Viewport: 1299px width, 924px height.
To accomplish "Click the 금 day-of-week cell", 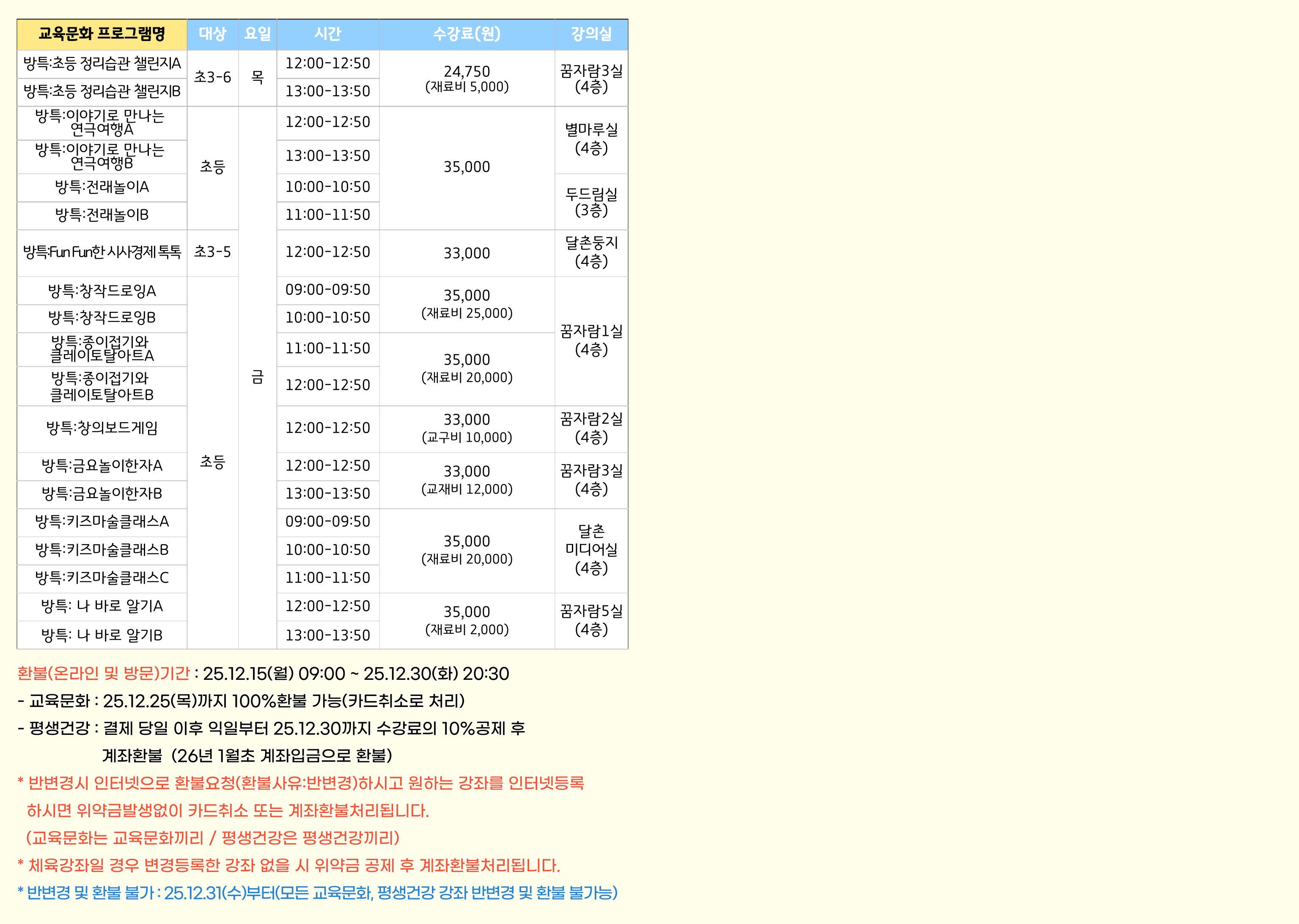I will click(257, 377).
